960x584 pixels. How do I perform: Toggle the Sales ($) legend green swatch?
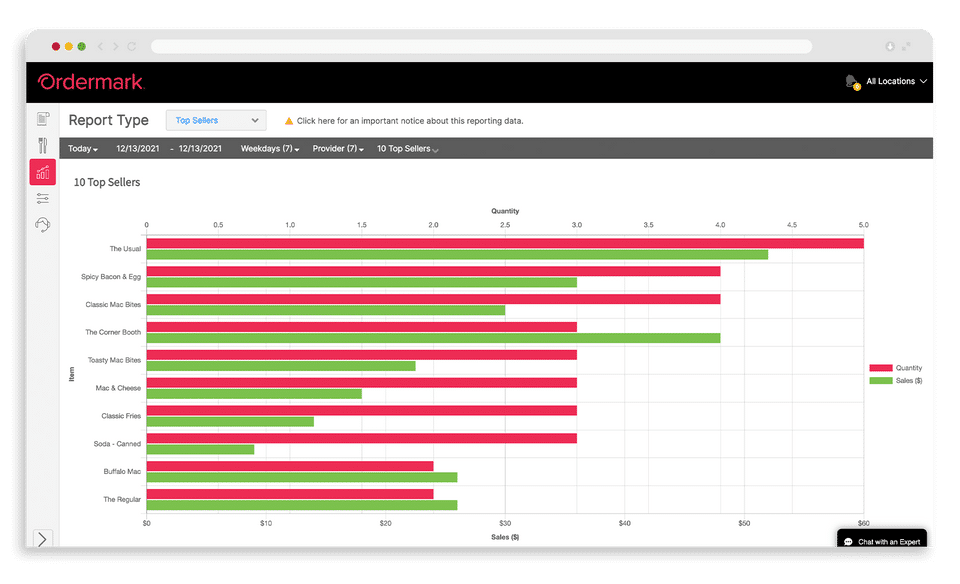[x=881, y=381]
